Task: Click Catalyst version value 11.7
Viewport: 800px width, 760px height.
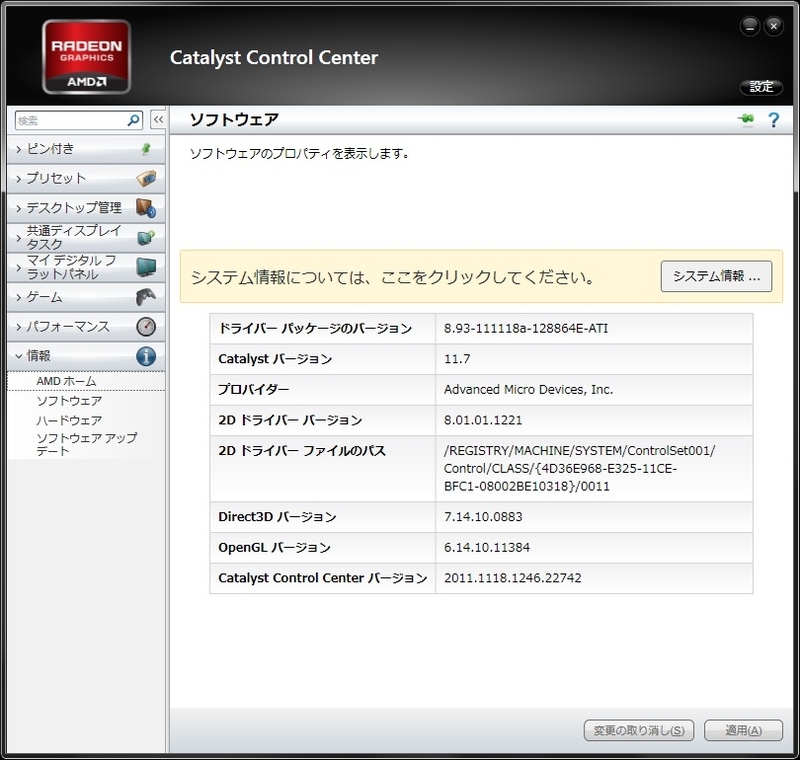Action: (x=457, y=359)
